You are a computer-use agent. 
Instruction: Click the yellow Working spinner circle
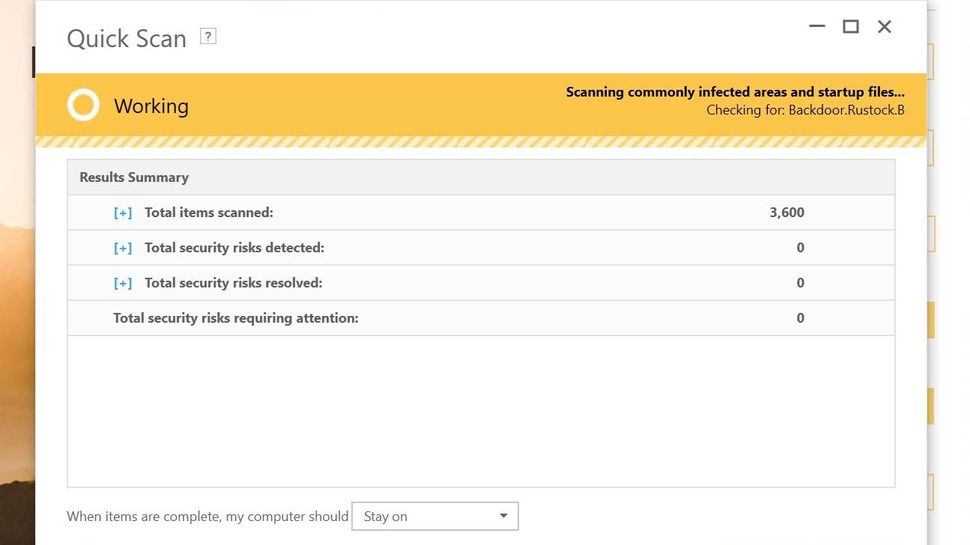(x=83, y=105)
